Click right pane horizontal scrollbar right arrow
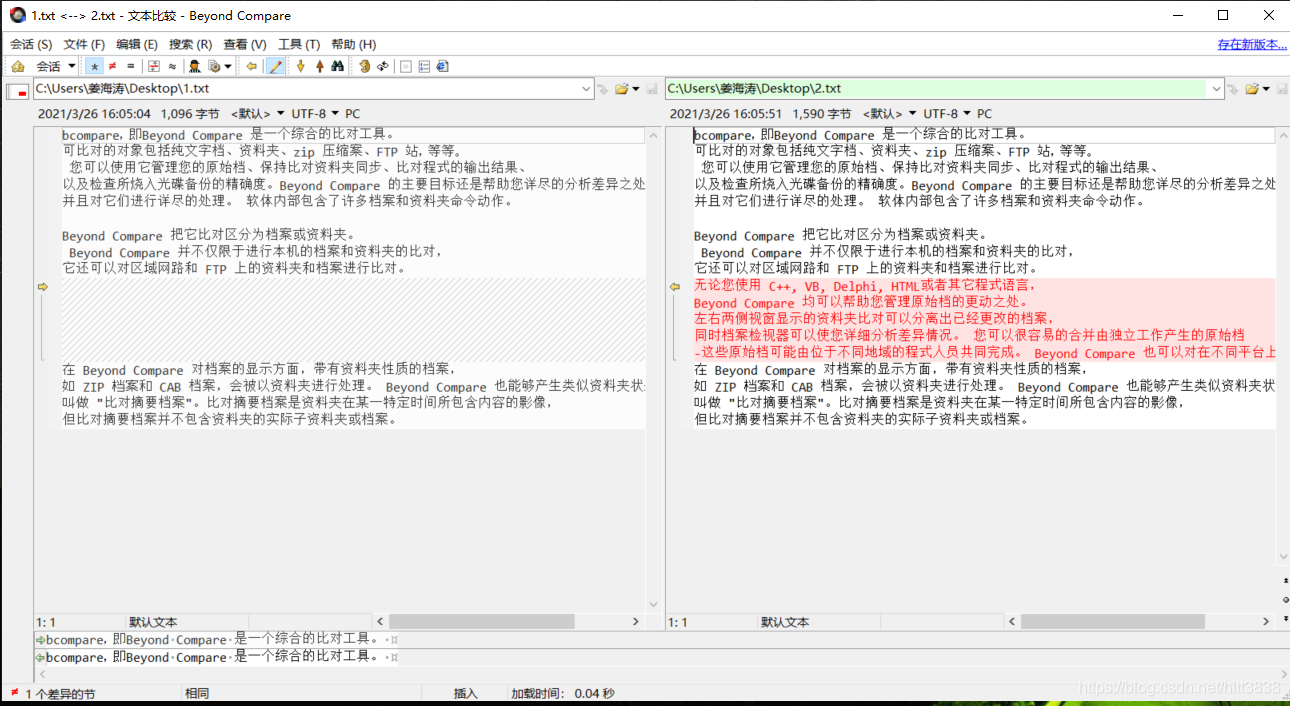Image resolution: width=1290 pixels, height=706 pixels. (x=1266, y=621)
